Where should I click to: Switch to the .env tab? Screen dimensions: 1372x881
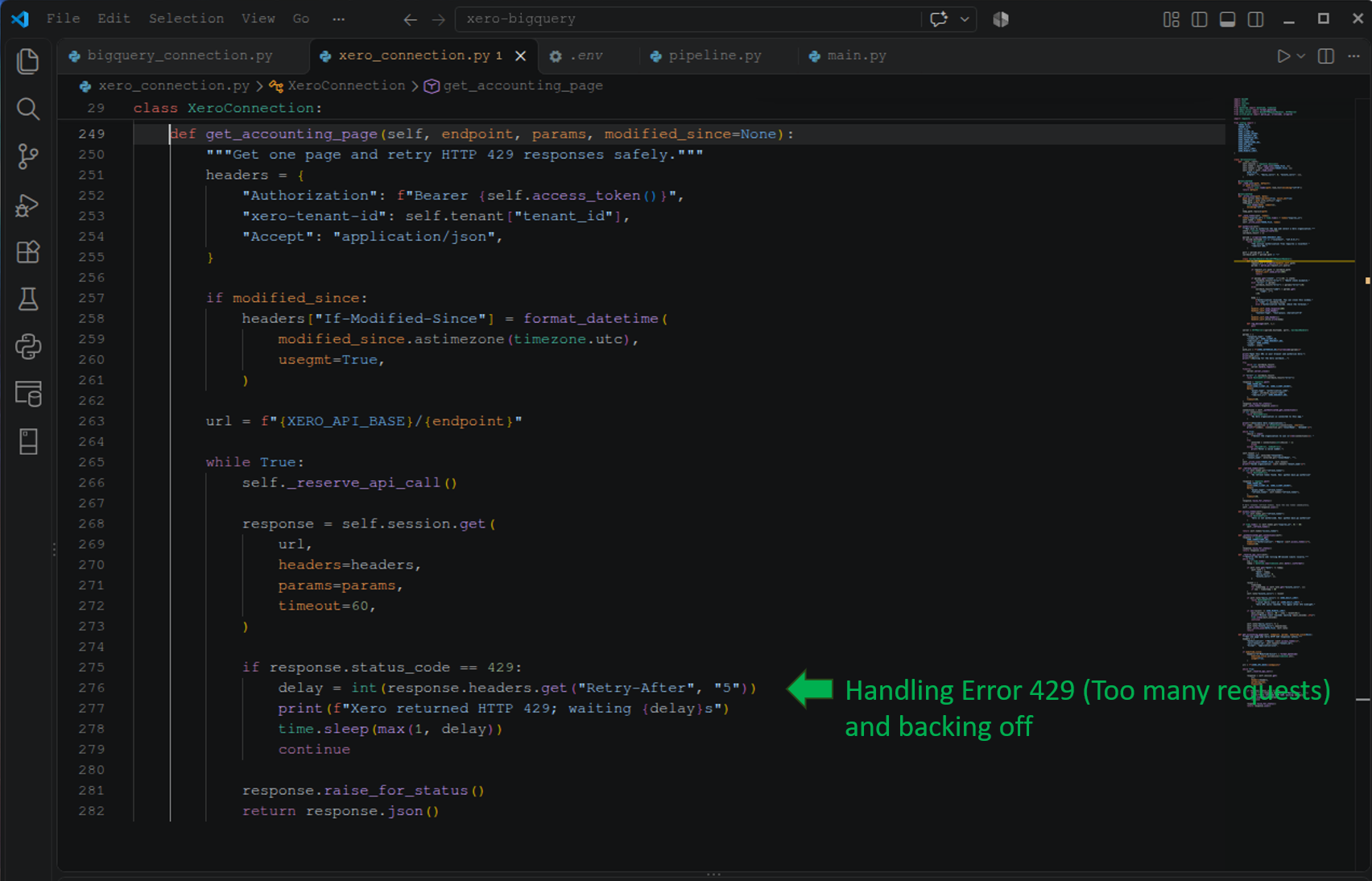click(x=585, y=56)
